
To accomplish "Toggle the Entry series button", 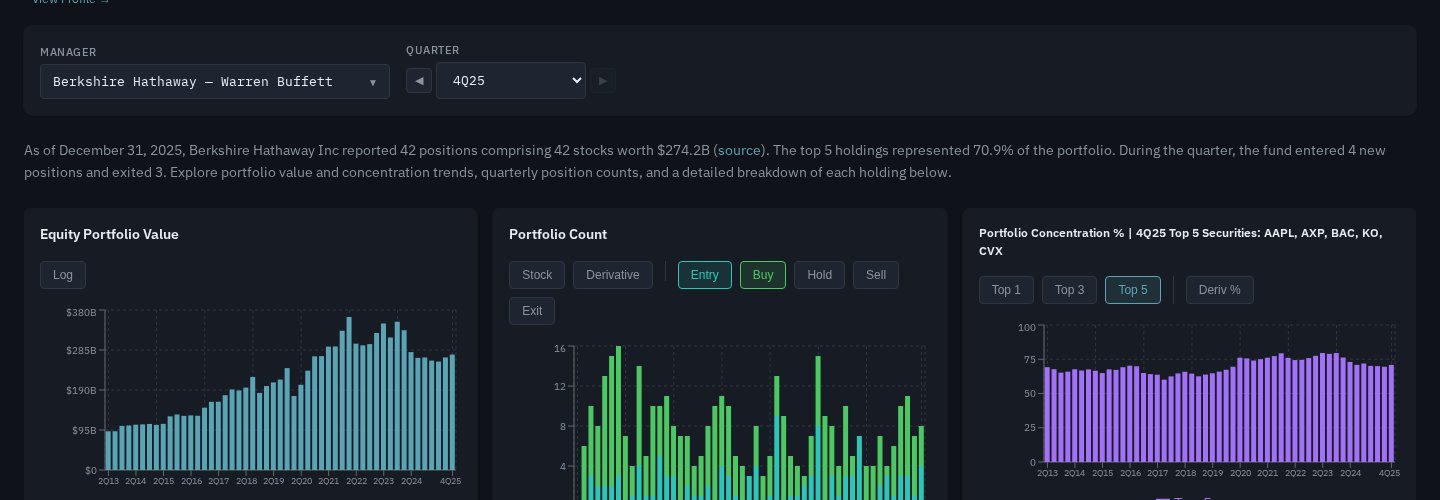I will coord(705,275).
